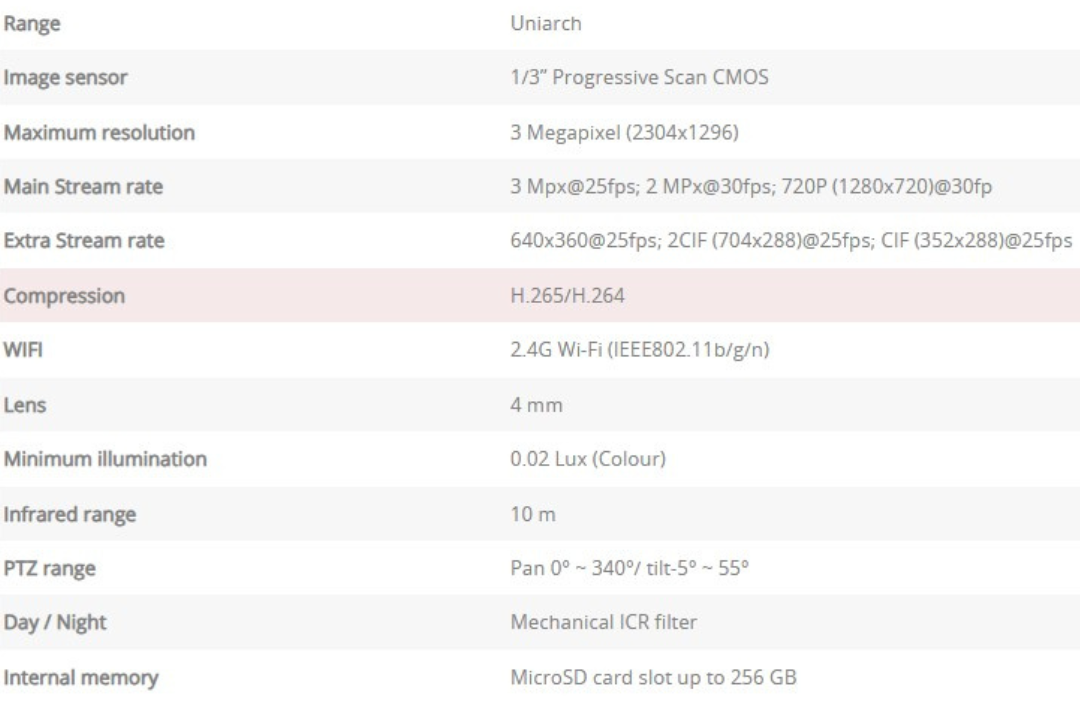Click the Main Stream rate label
The height and width of the screenshot is (705, 1080).
coord(83,186)
